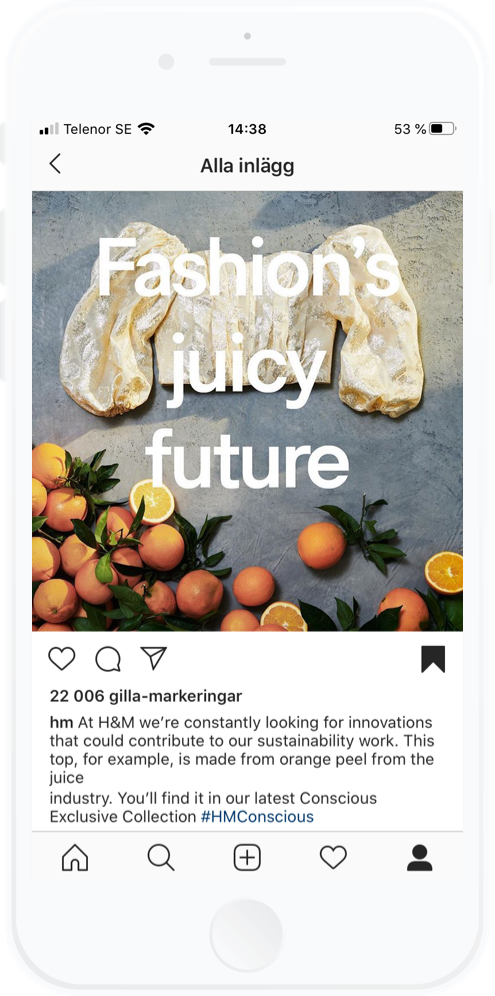The width and height of the screenshot is (495, 996).
Task: Open the Search tab magnifier icon
Action: [x=161, y=858]
